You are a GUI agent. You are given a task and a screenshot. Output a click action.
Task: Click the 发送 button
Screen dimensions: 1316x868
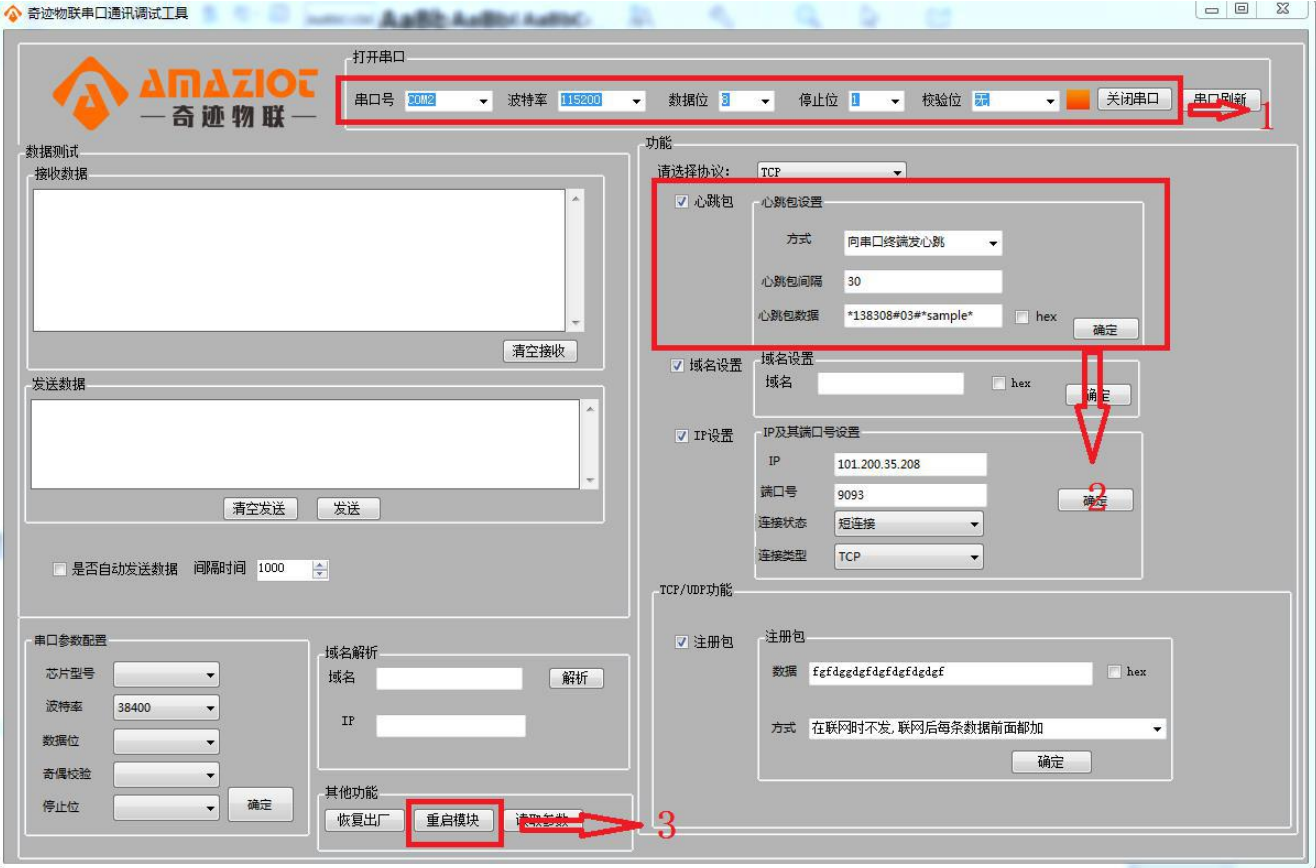(x=348, y=509)
